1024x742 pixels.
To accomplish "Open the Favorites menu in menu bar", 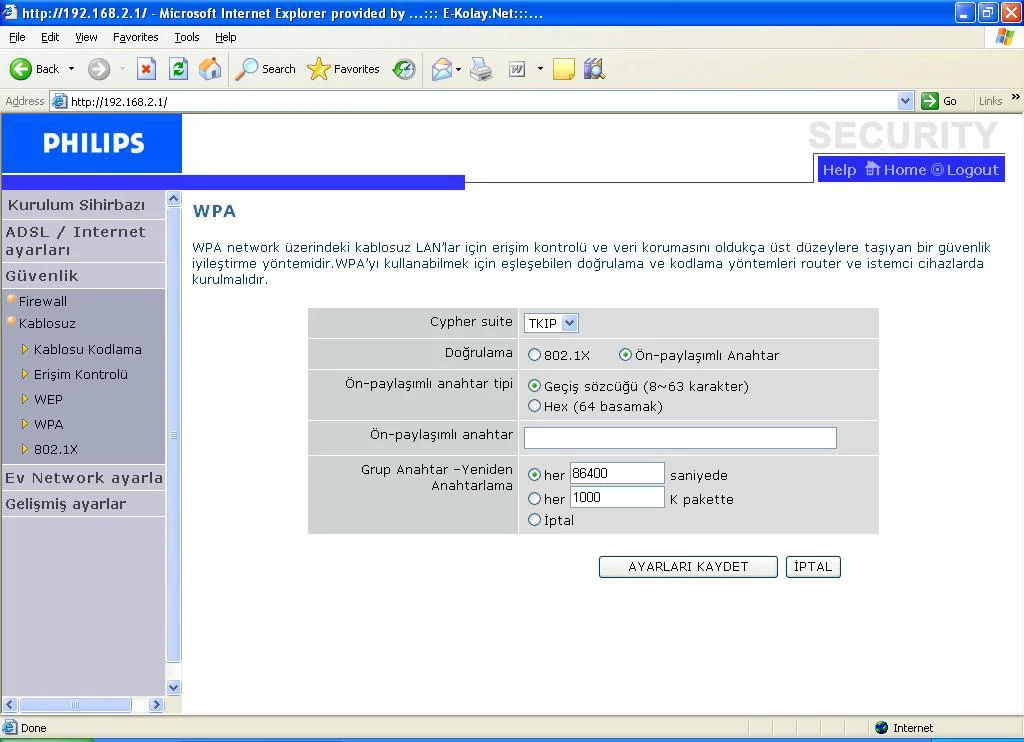I will (x=135, y=37).
